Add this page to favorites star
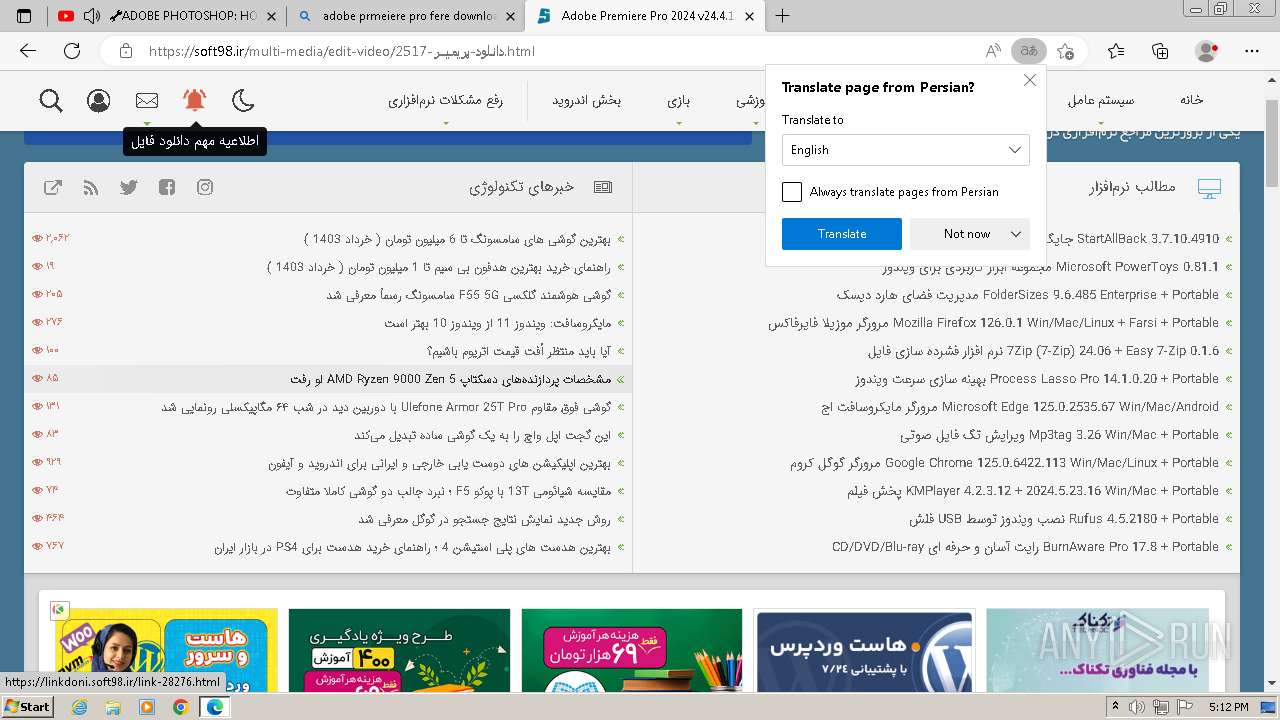 1065,51
